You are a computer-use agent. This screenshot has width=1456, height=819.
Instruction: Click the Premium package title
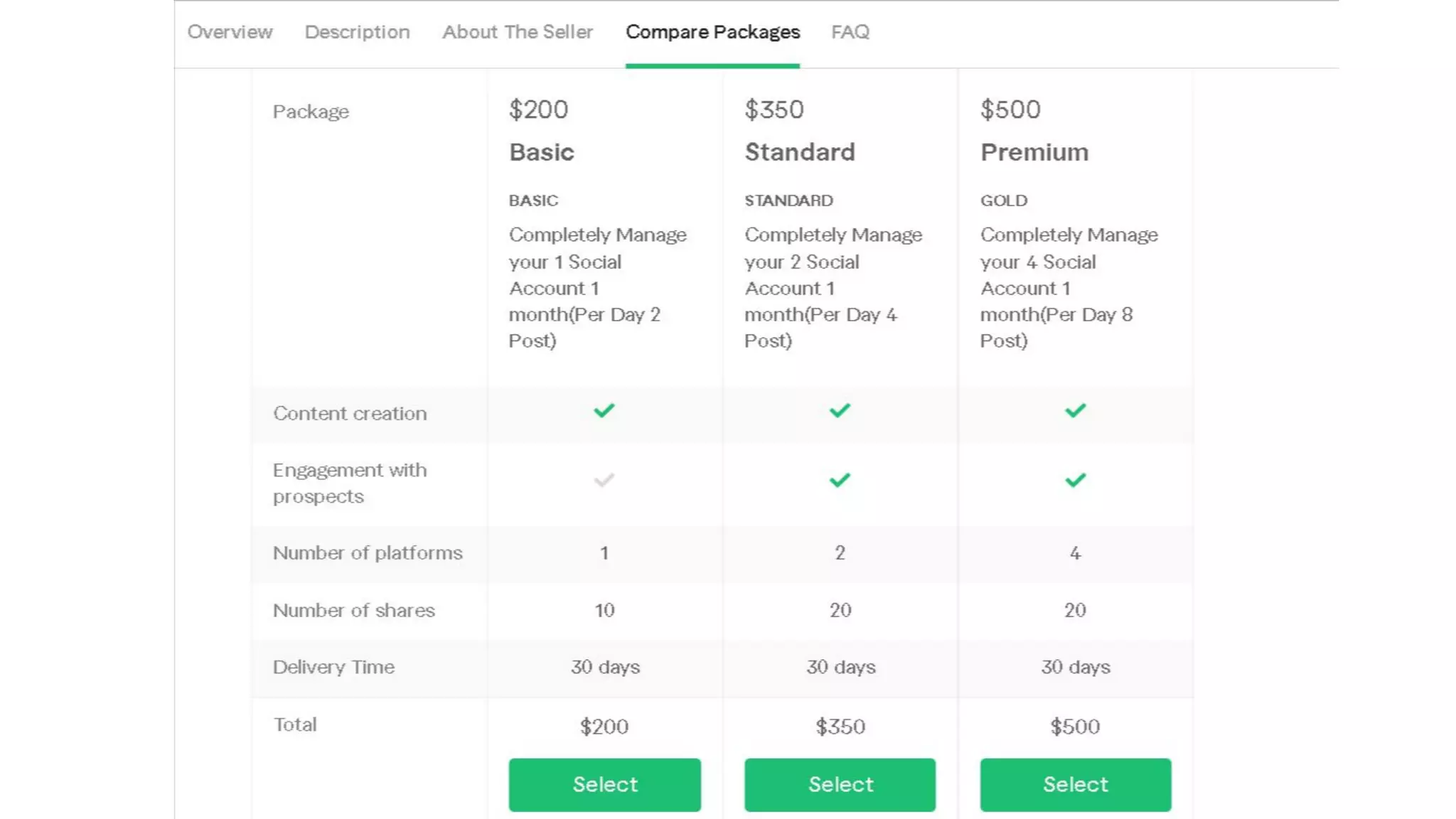(1034, 152)
